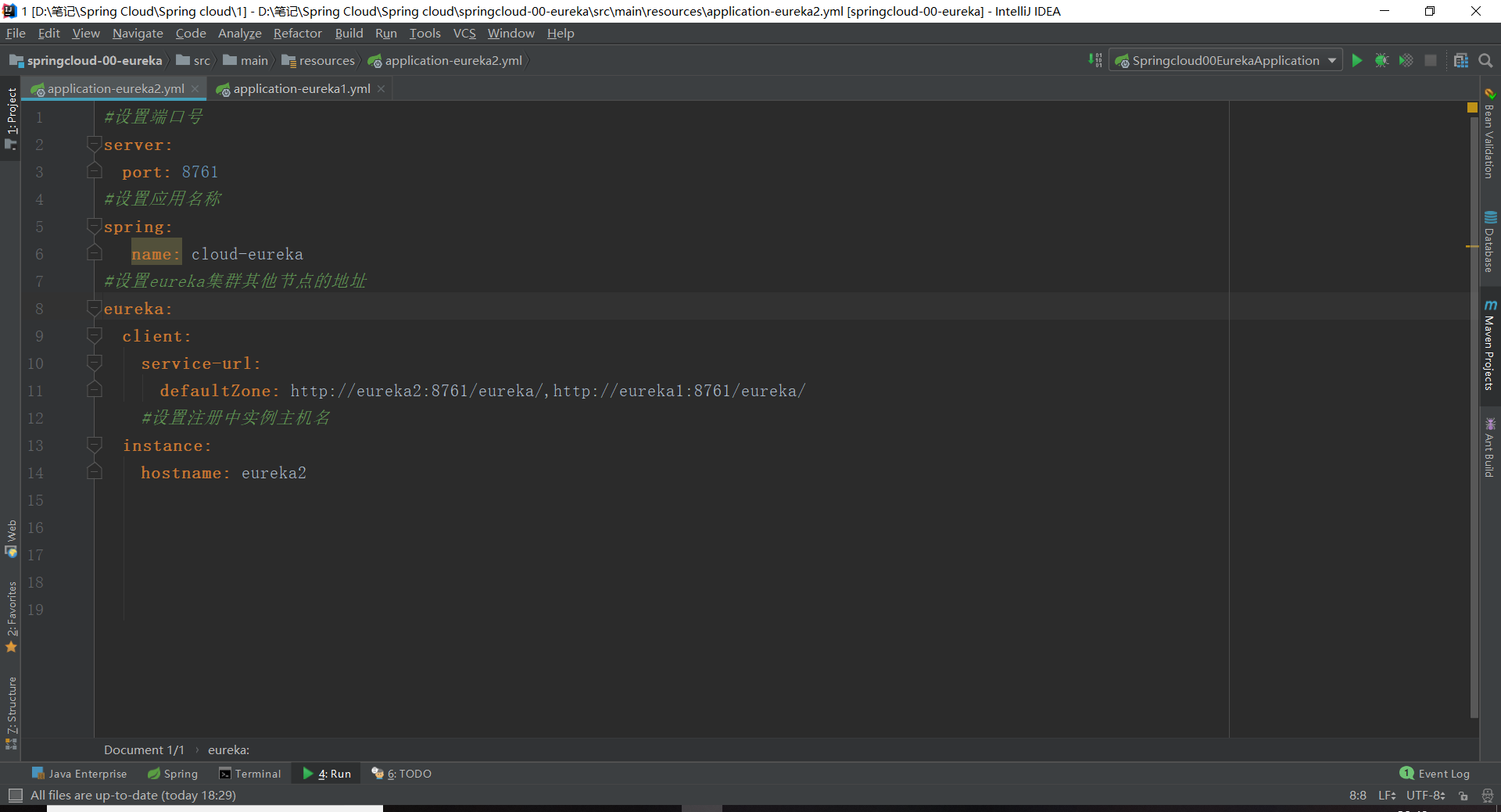Open the View menu
The height and width of the screenshot is (812, 1501).
pos(86,33)
